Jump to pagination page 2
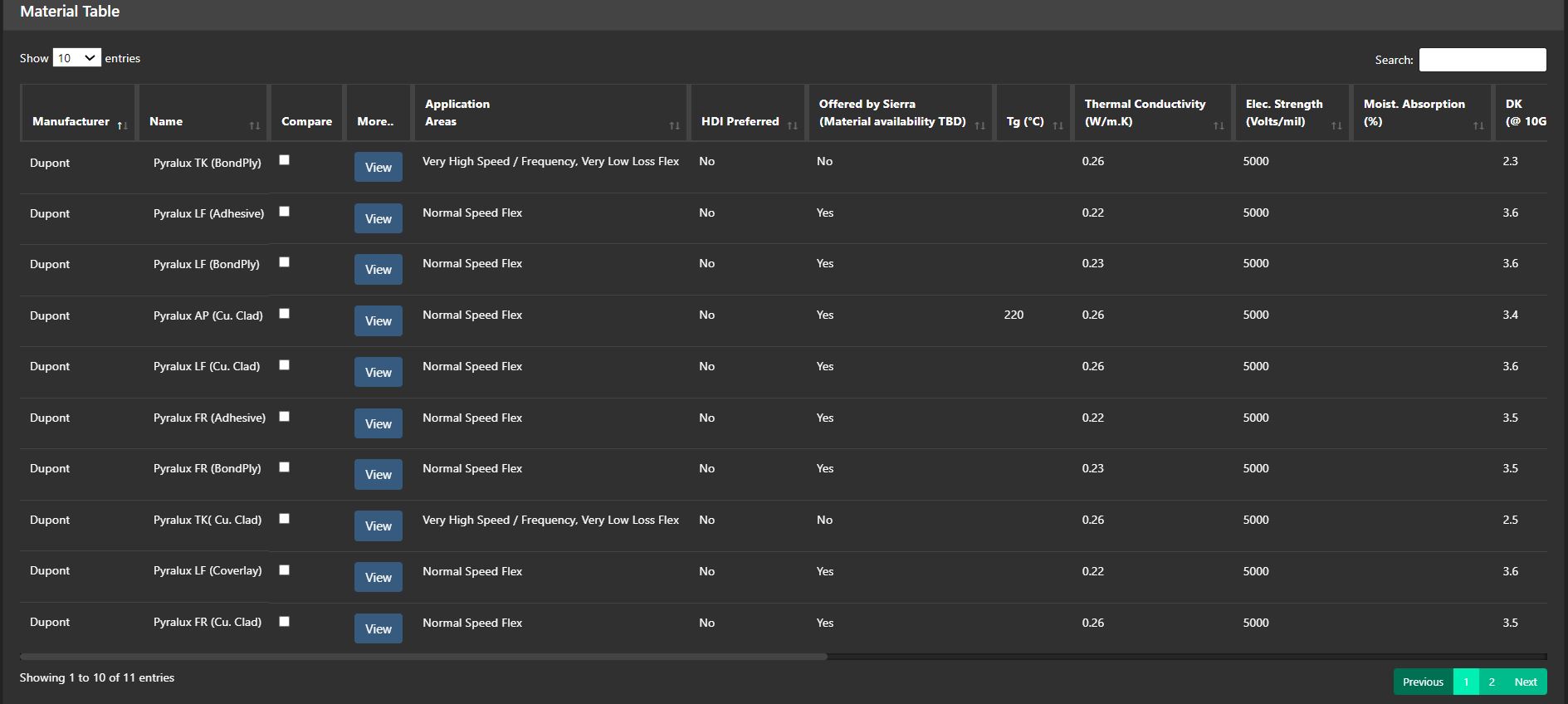1568x704 pixels. (1492, 682)
